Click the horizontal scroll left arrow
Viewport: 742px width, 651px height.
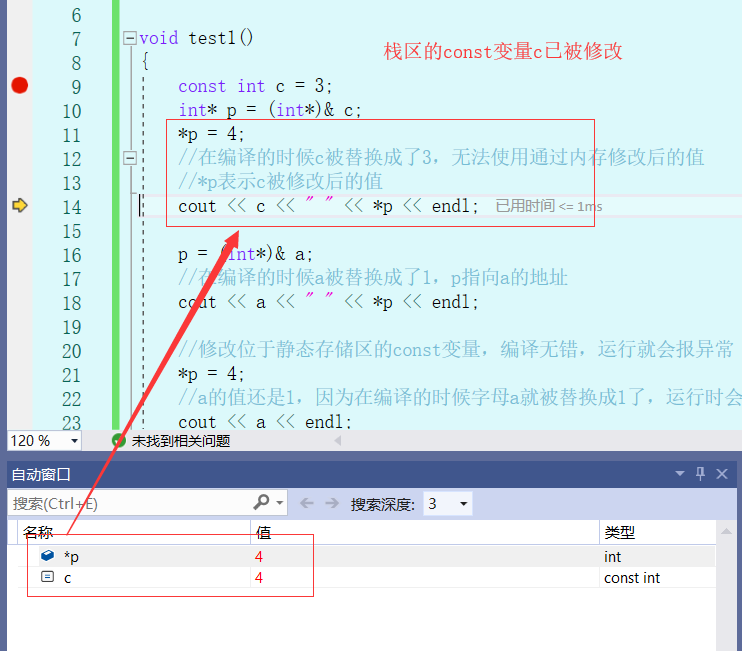coord(337,441)
